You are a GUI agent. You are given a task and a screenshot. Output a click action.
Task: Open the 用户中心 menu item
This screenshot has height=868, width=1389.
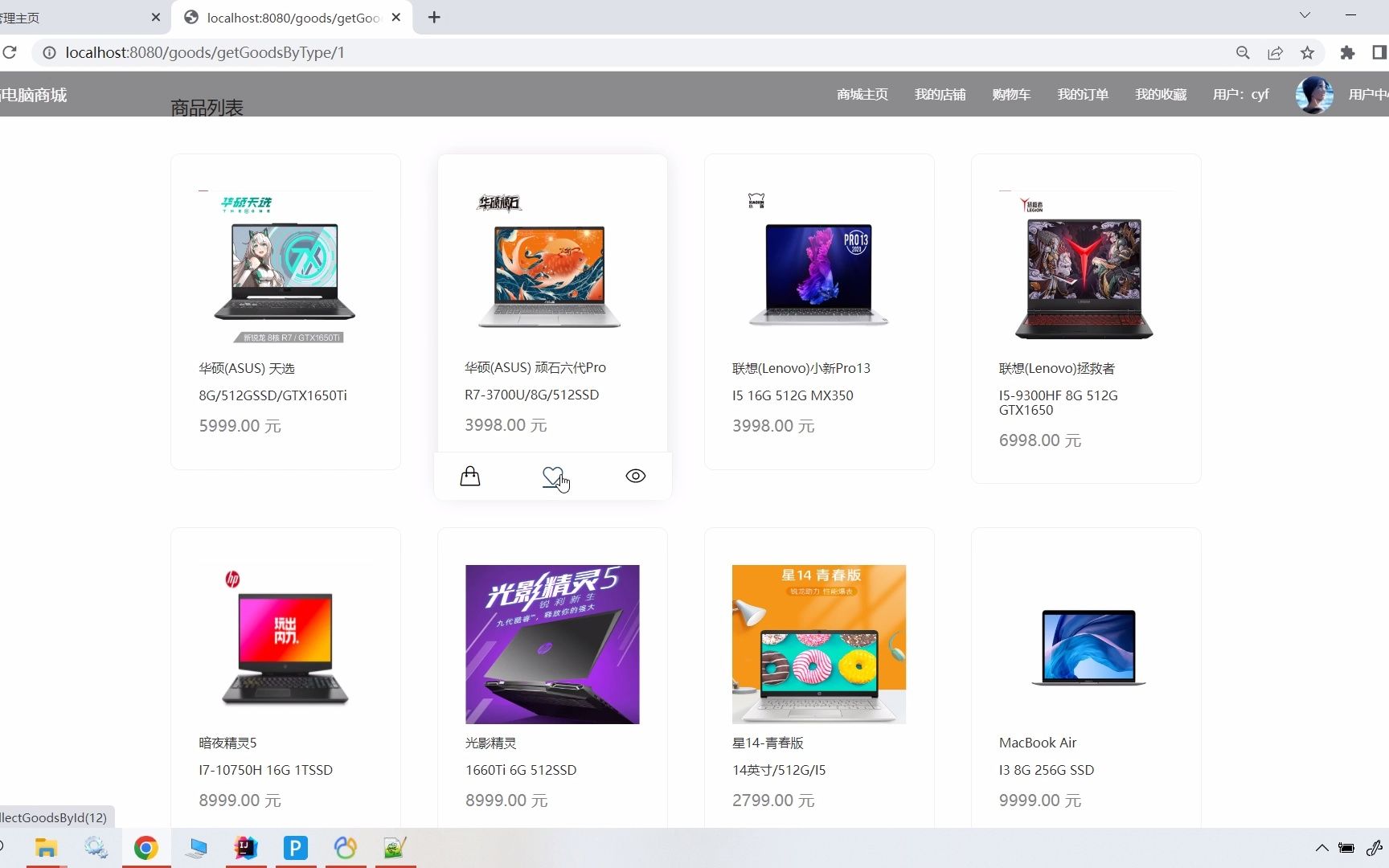point(1368,94)
